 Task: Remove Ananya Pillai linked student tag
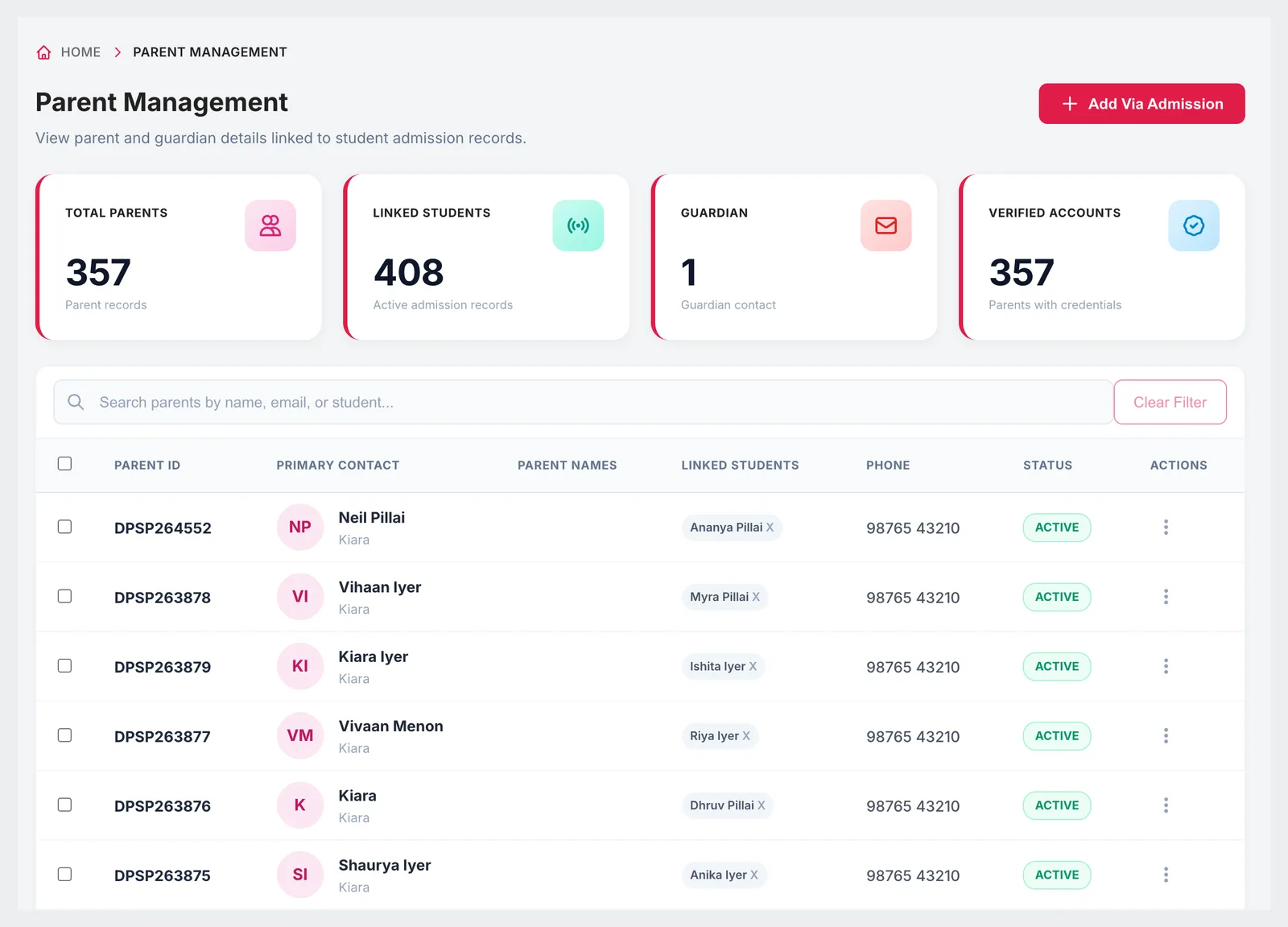(x=770, y=528)
